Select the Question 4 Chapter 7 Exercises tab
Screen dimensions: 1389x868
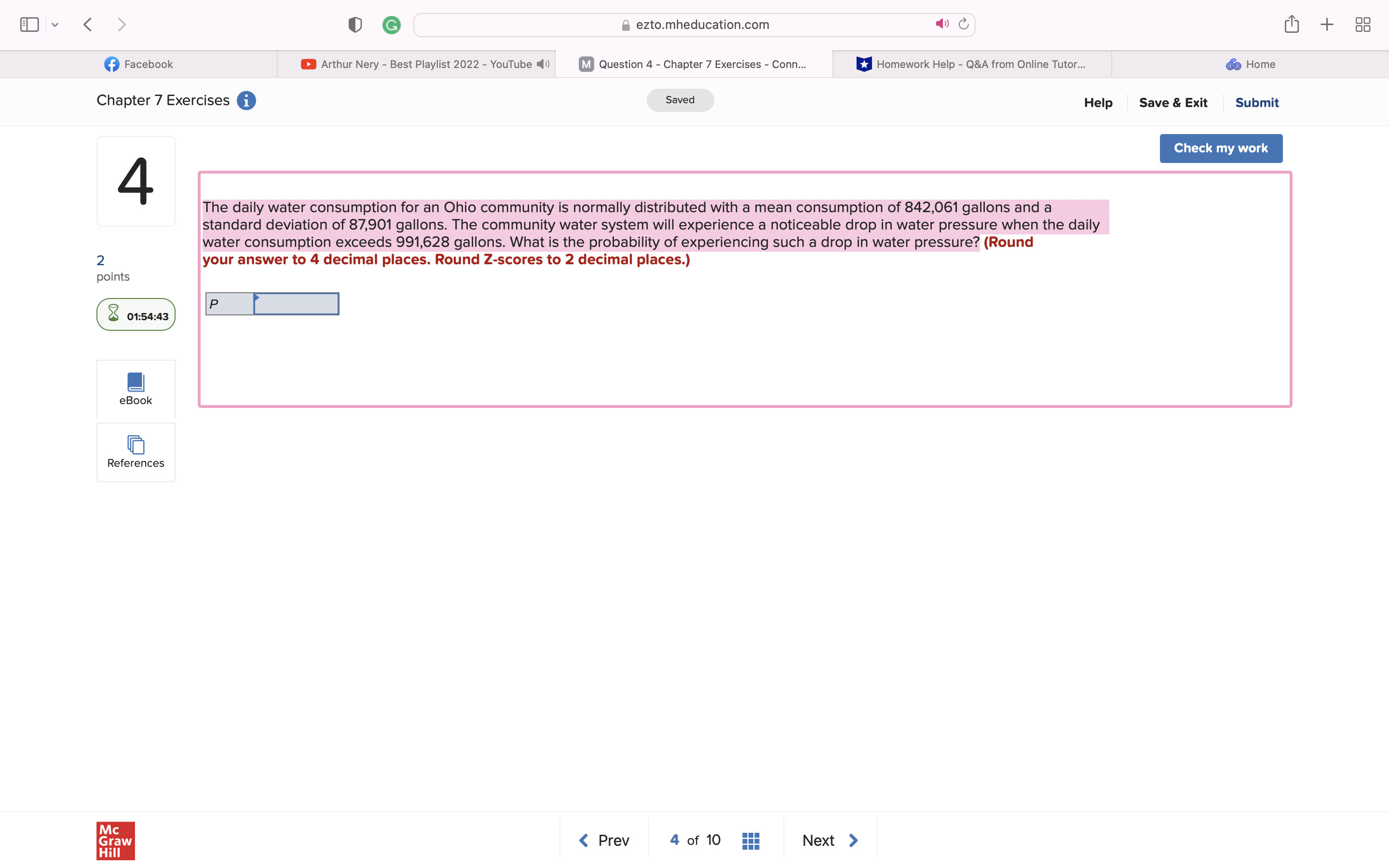694,64
